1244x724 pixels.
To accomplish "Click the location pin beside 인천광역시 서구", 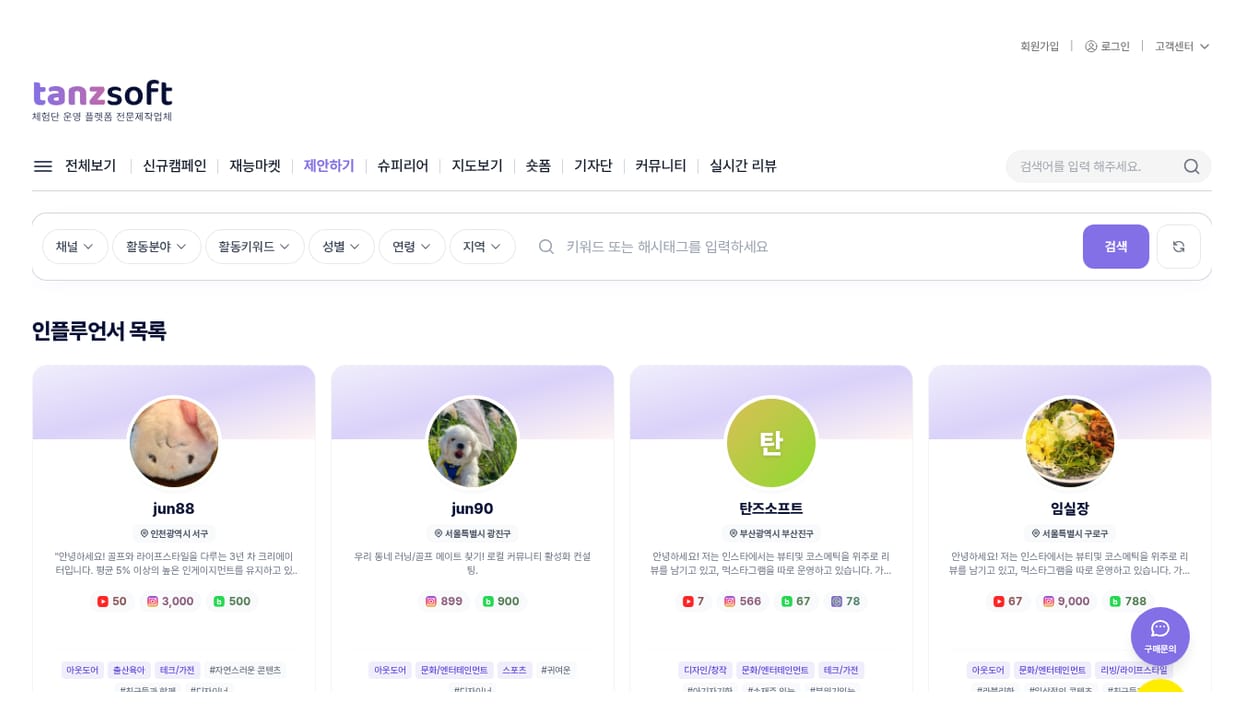I will click(x=144, y=534).
